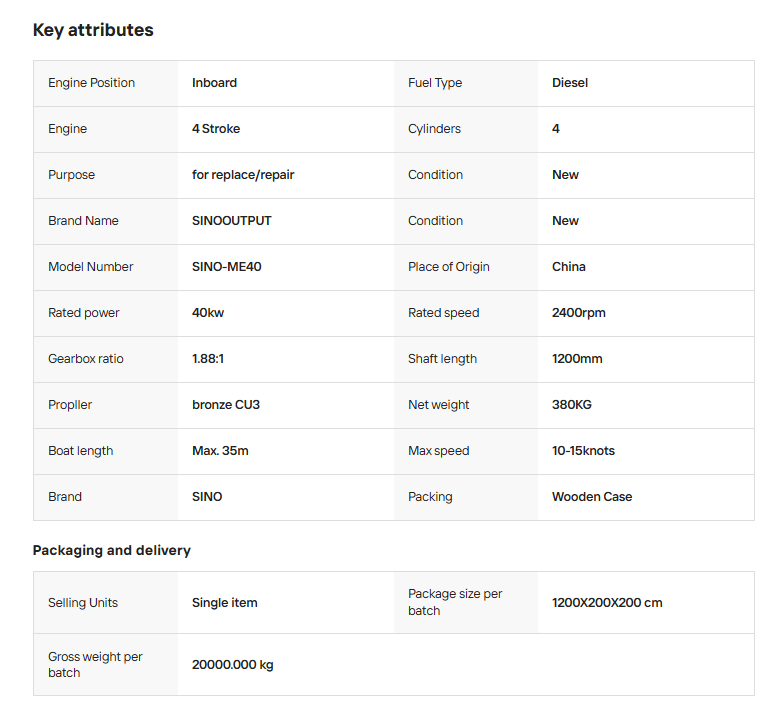This screenshot has height=706, width=770.
Task: Select the for replace/repair purpose value
Action: (x=243, y=175)
